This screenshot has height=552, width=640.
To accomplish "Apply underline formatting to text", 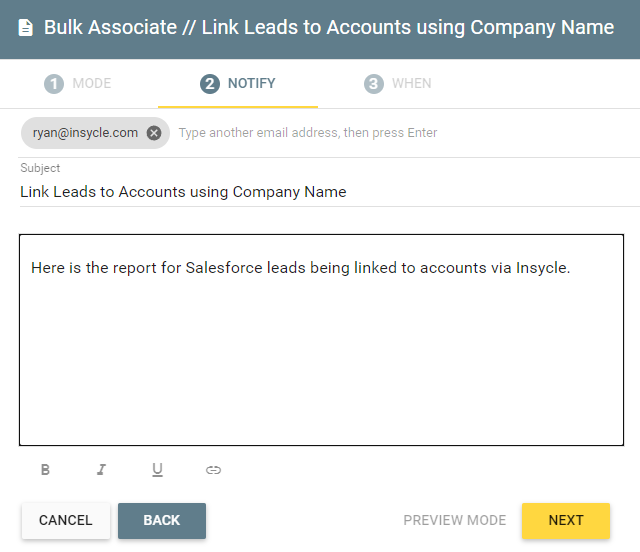I will (x=157, y=470).
